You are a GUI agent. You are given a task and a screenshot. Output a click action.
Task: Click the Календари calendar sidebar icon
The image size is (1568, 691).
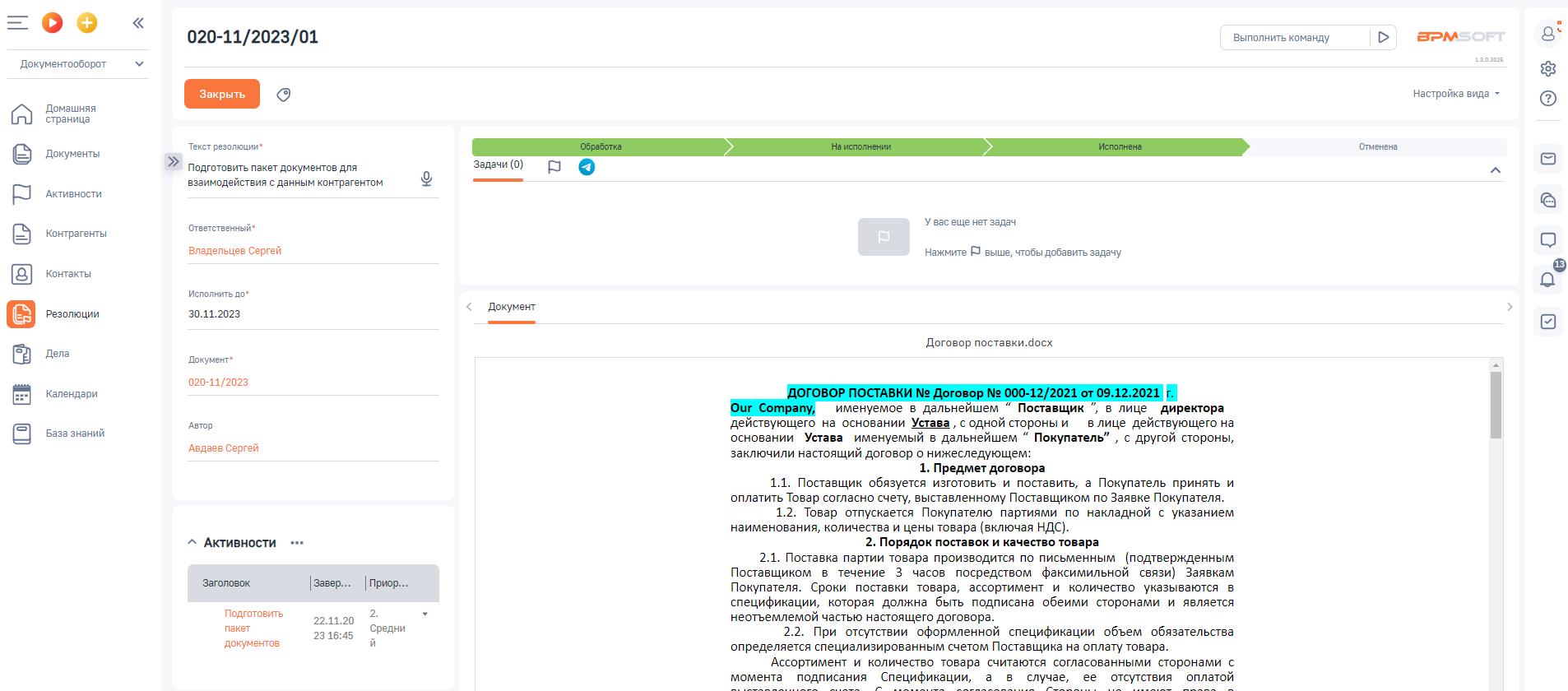pos(22,394)
